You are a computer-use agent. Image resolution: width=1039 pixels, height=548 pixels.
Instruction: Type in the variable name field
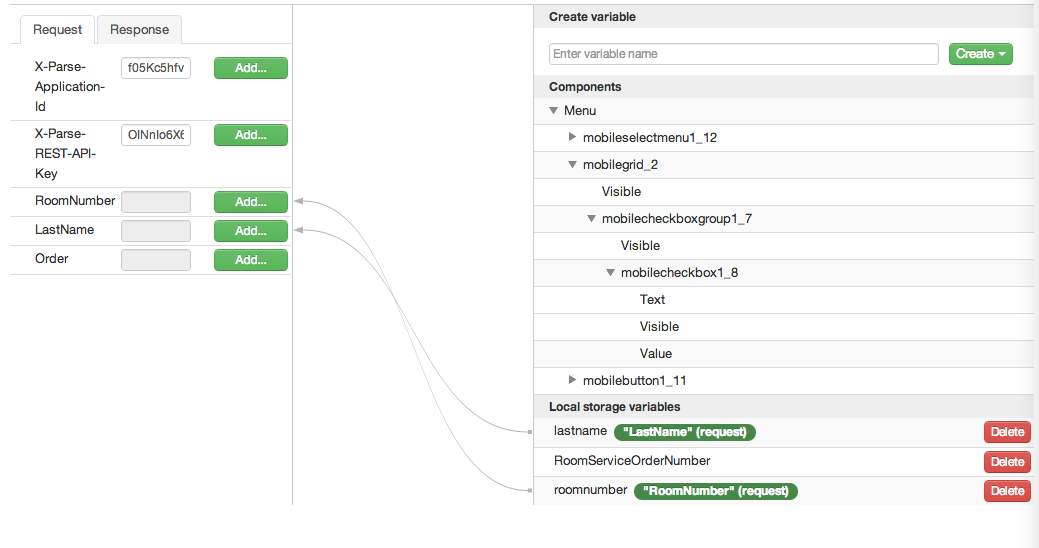(x=743, y=54)
